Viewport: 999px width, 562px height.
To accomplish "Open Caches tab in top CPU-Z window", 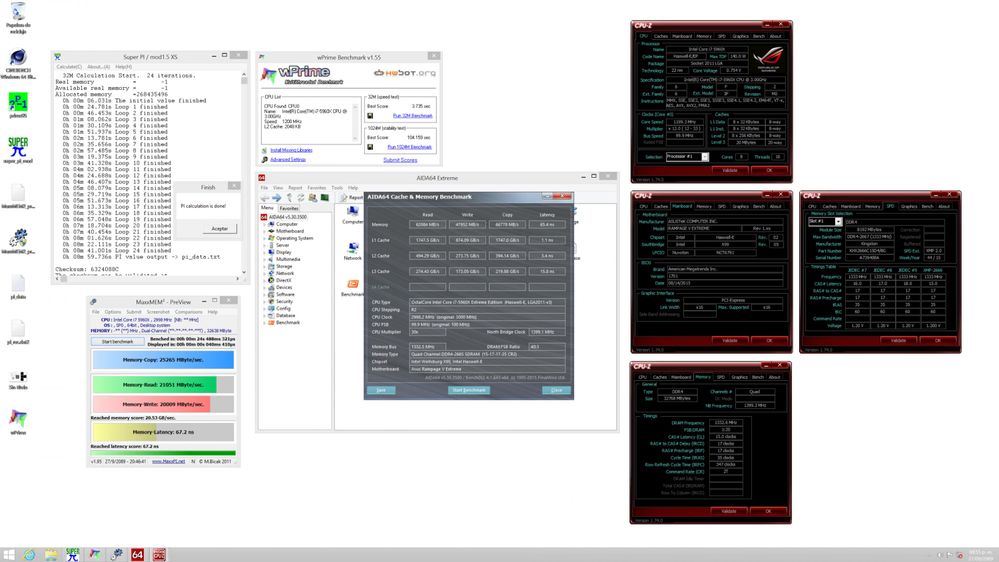I will pos(661,36).
